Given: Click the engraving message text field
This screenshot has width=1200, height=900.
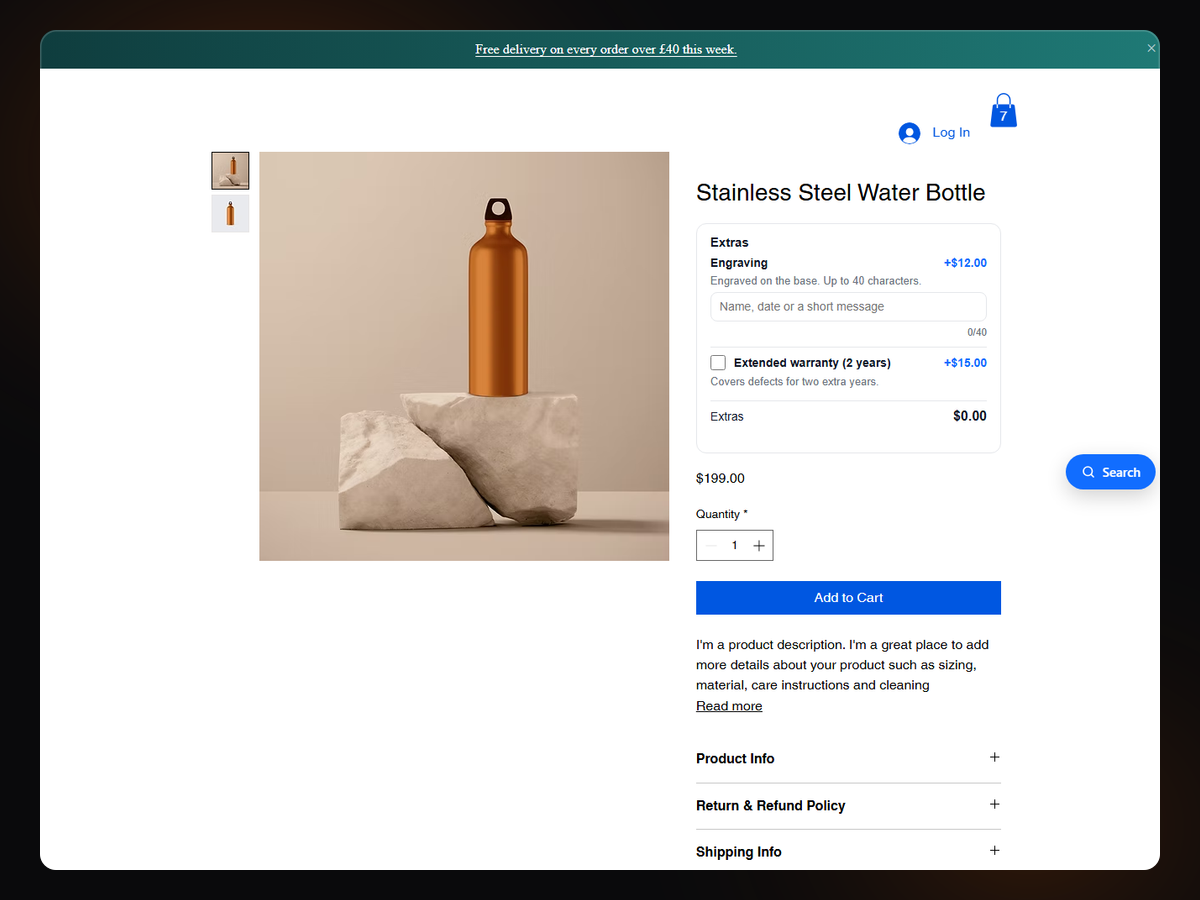Looking at the screenshot, I should 848,307.
